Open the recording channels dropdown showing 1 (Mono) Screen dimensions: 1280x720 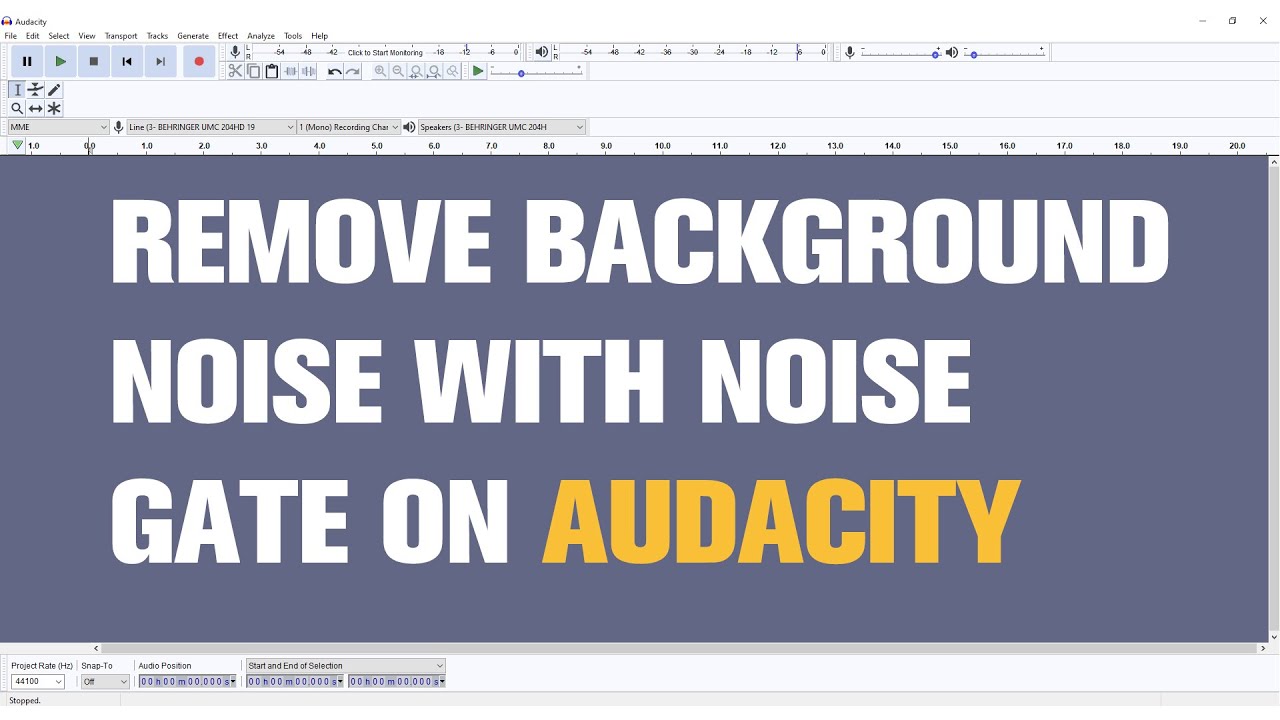(348, 127)
